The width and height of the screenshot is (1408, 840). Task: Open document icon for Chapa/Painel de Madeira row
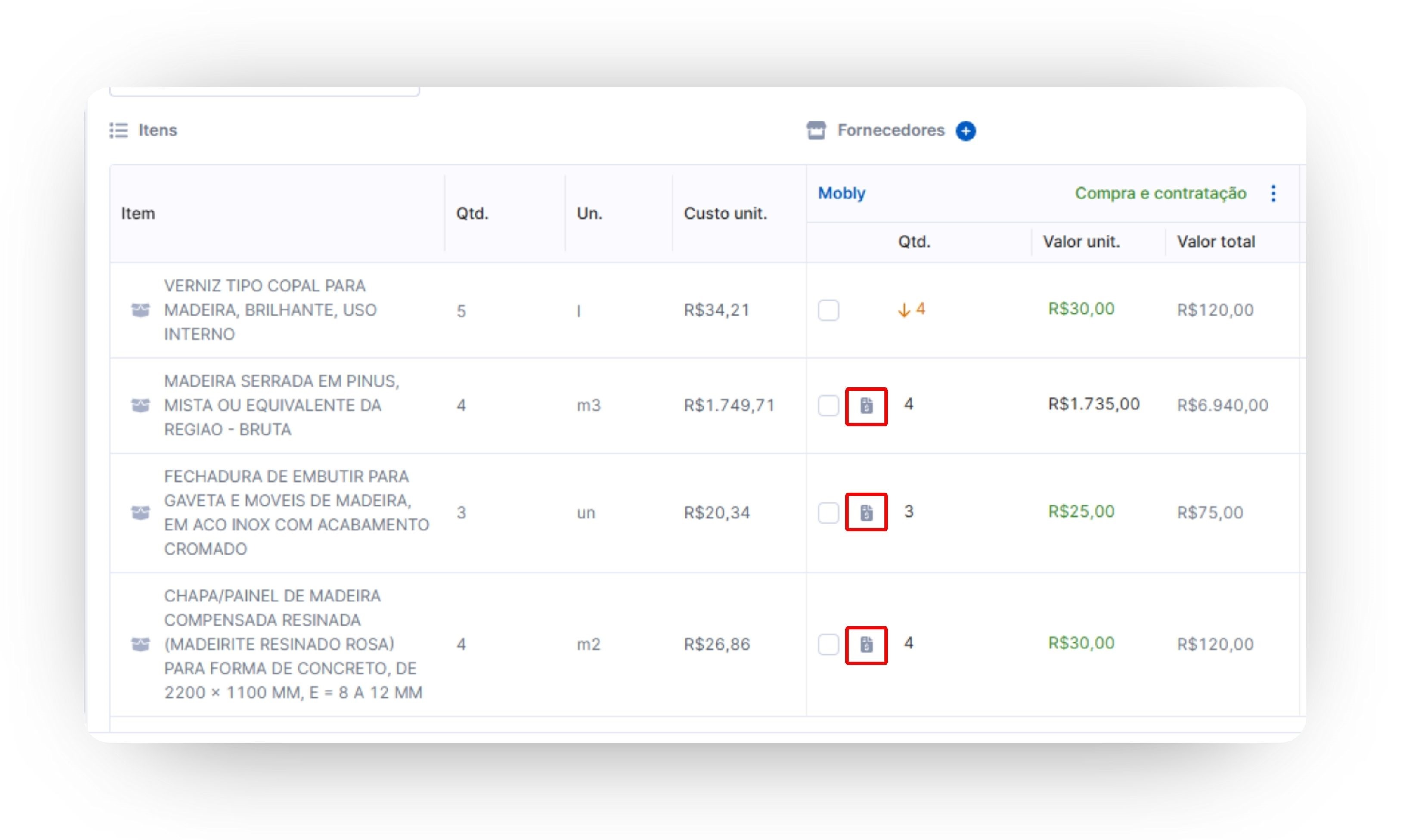(866, 644)
